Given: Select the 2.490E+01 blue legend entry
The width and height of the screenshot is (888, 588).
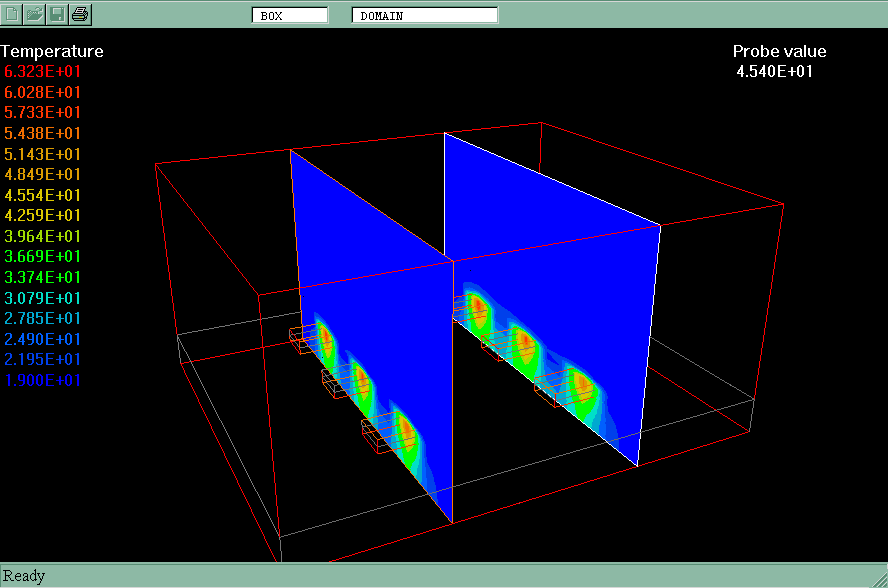Looking at the screenshot, I should coord(43,339).
